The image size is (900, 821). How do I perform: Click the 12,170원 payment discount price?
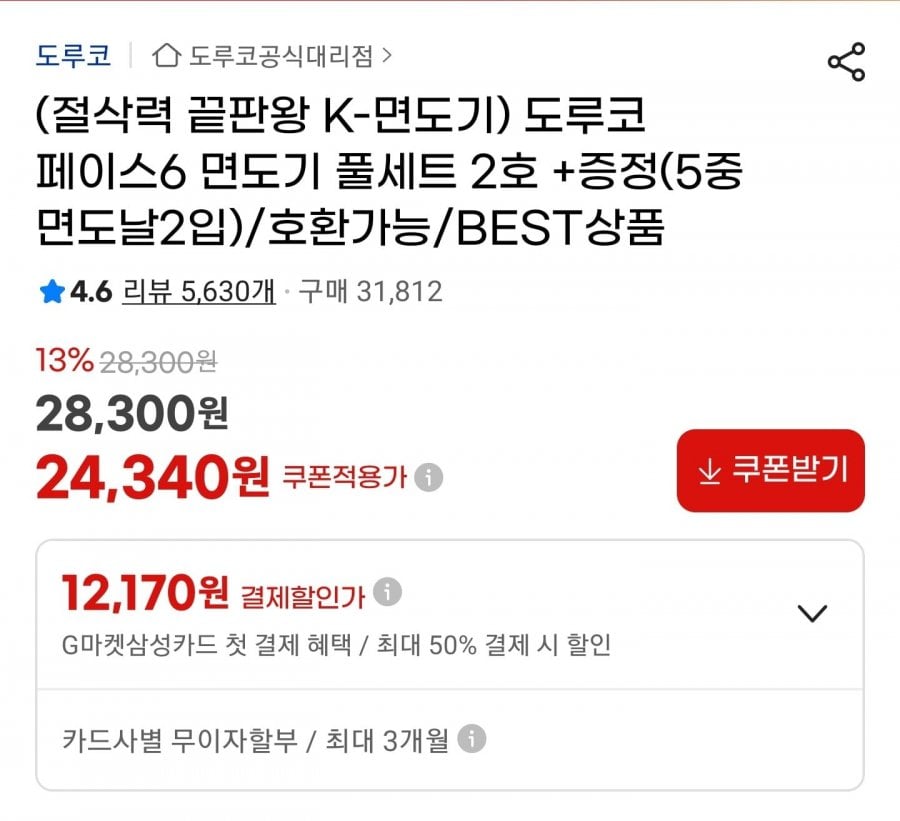pos(145,595)
